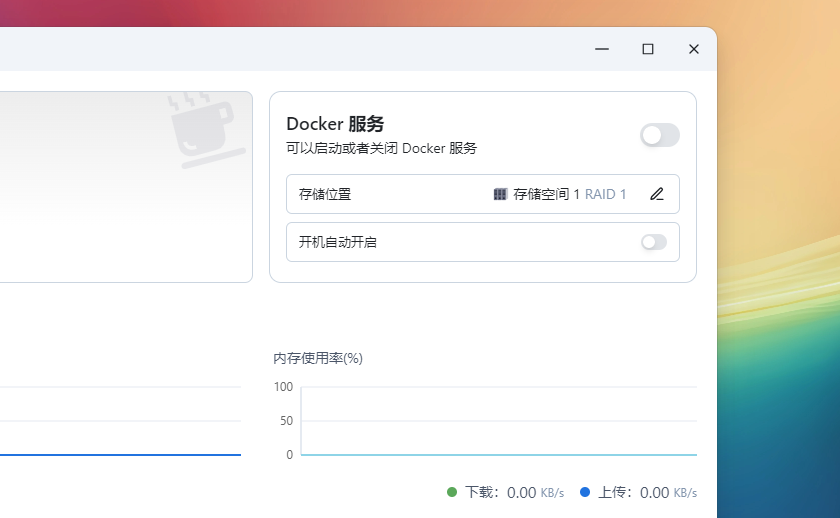Click the 下载 speed value 0.00 KB/s
Screen dimensions: 840x518
[x=535, y=492]
